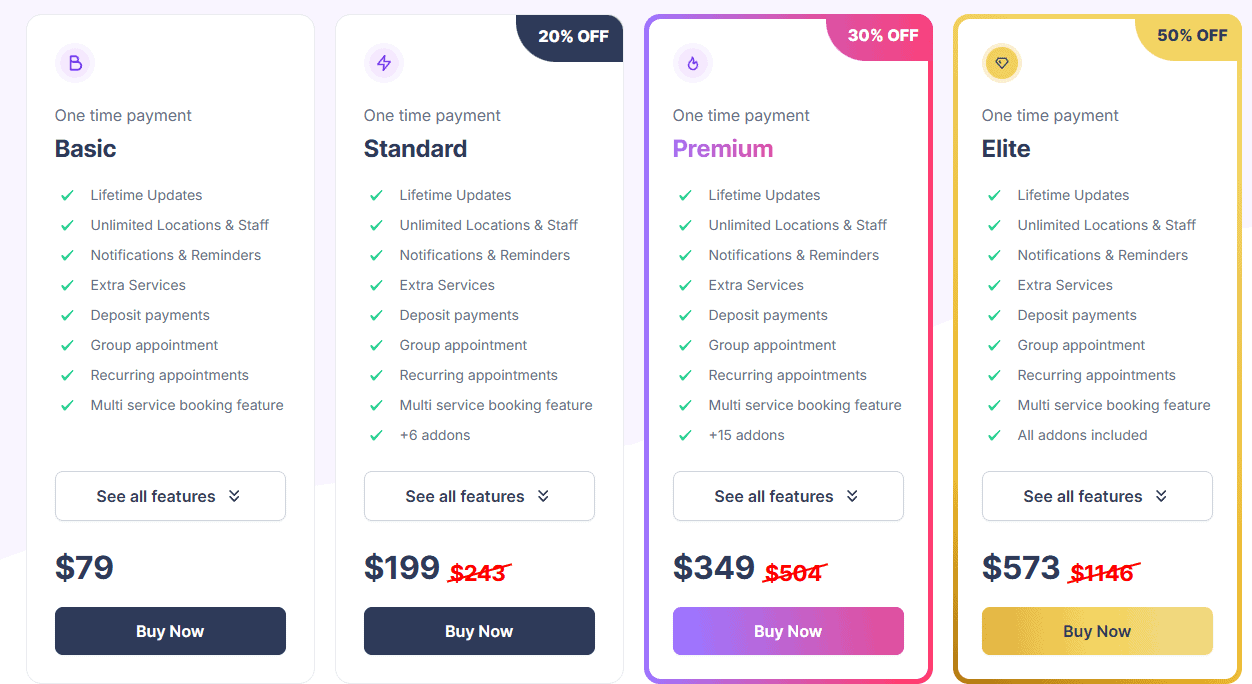Image resolution: width=1252 pixels, height=684 pixels.
Task: Expand See all features on the Premium plan
Action: [788, 496]
